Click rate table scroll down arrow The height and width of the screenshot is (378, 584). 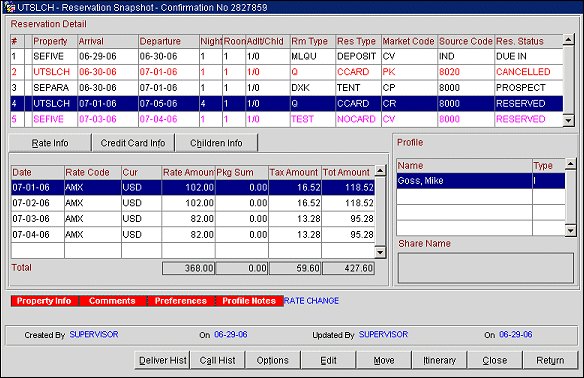click(380, 252)
